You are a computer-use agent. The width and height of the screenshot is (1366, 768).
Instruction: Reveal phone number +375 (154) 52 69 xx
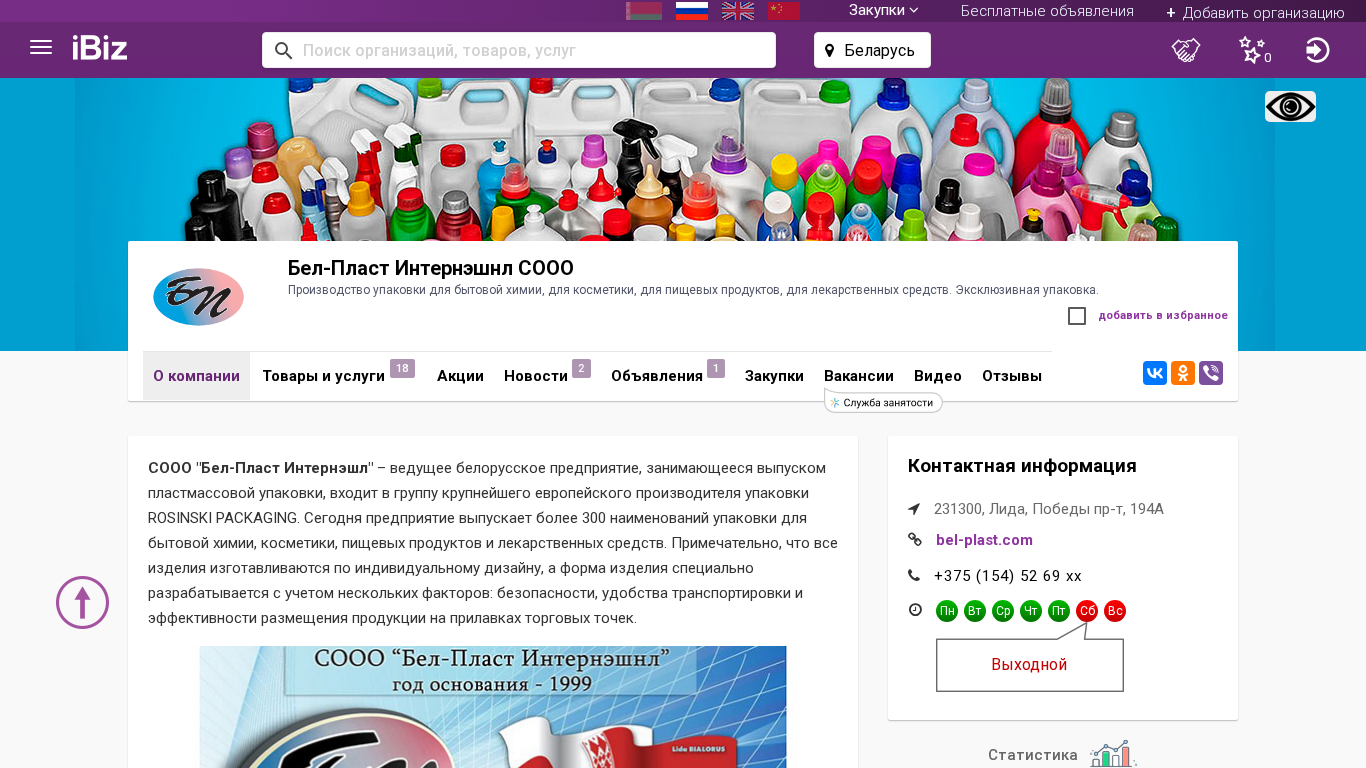(1007, 576)
